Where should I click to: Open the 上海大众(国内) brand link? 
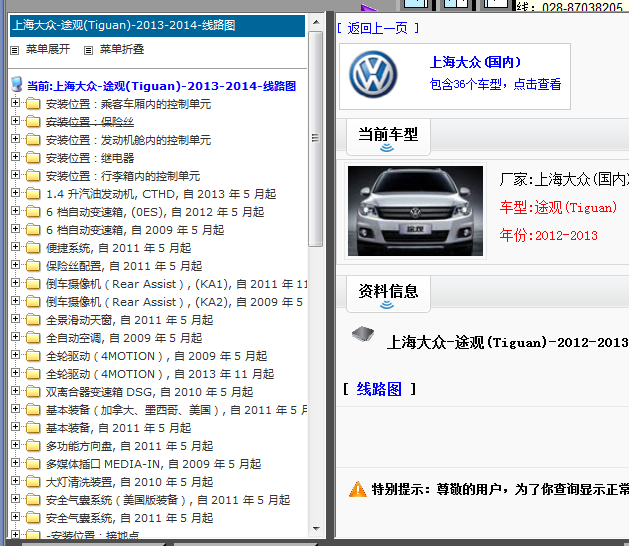click(475, 62)
